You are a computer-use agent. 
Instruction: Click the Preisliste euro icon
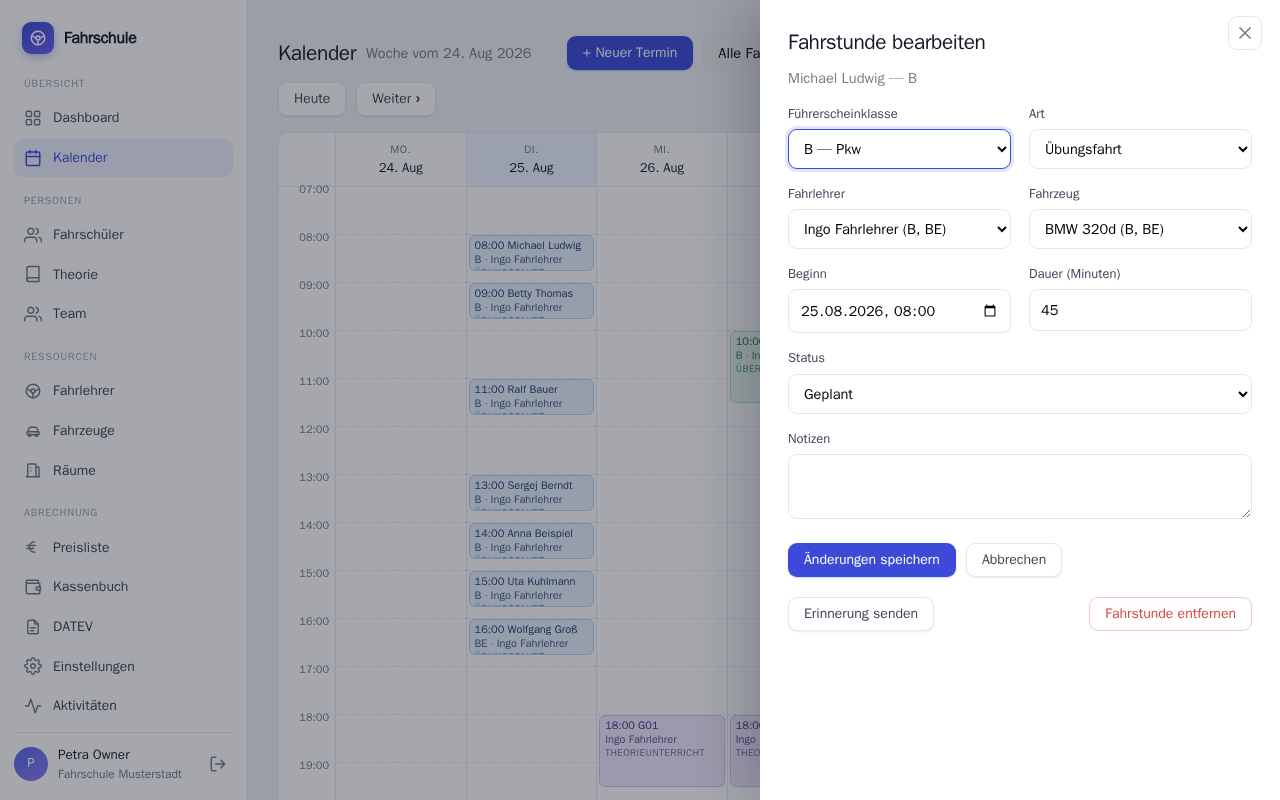point(33,548)
